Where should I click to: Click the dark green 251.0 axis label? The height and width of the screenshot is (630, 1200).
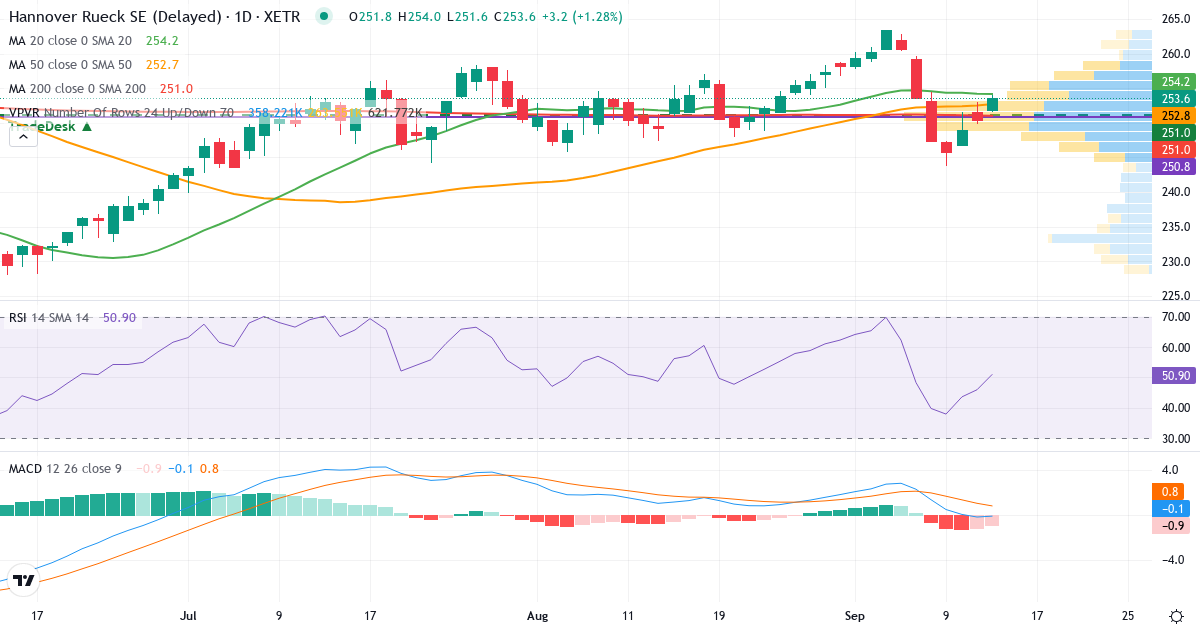coord(1173,132)
